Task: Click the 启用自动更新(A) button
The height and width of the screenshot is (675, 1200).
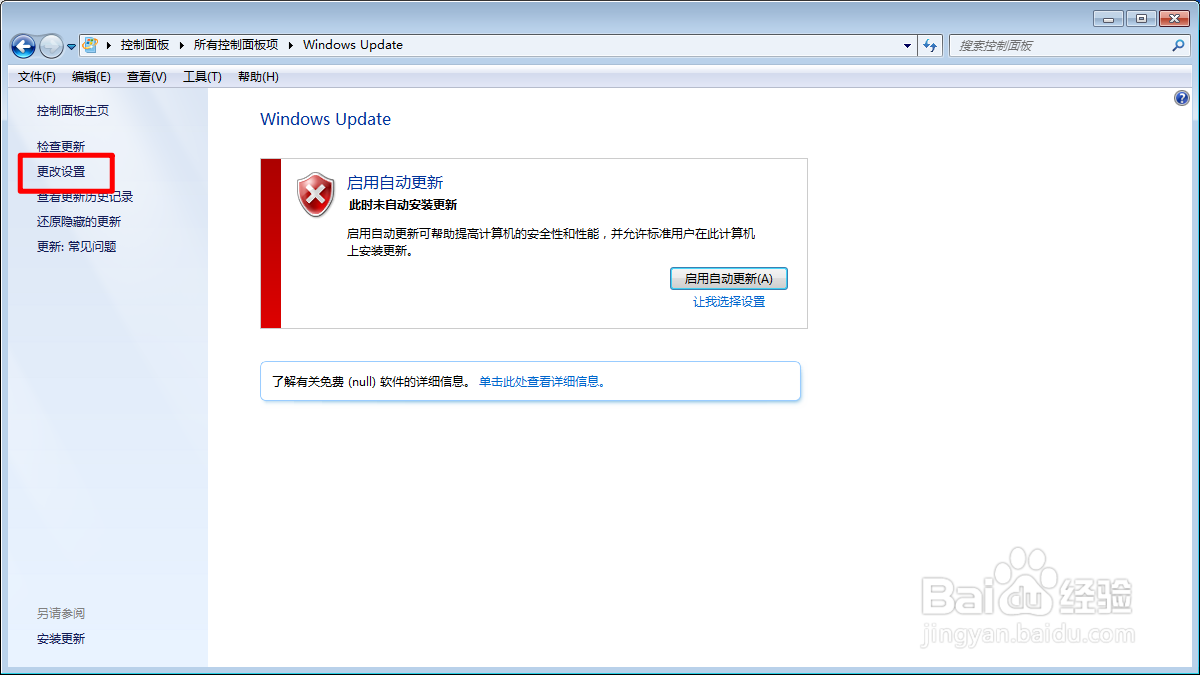Action: [x=729, y=278]
